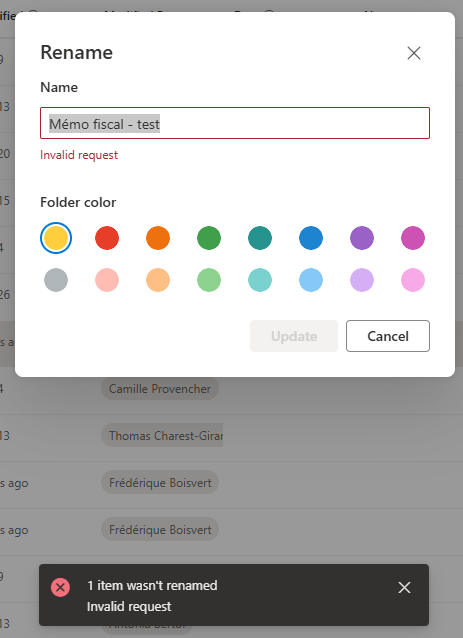The width and height of the screenshot is (463, 638).
Task: Choose the dark teal folder color
Action: 260,238
